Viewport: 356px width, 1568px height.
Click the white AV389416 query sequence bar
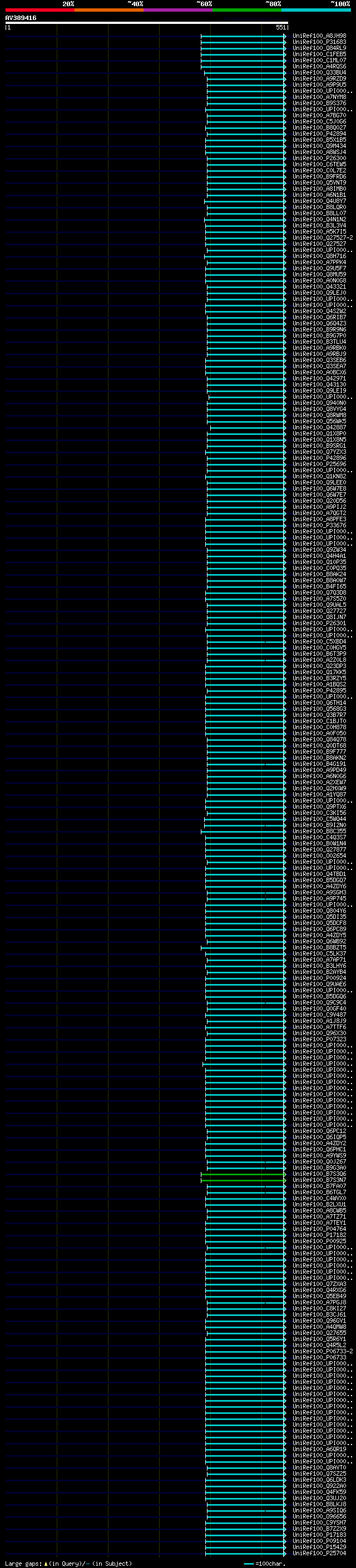147,22
